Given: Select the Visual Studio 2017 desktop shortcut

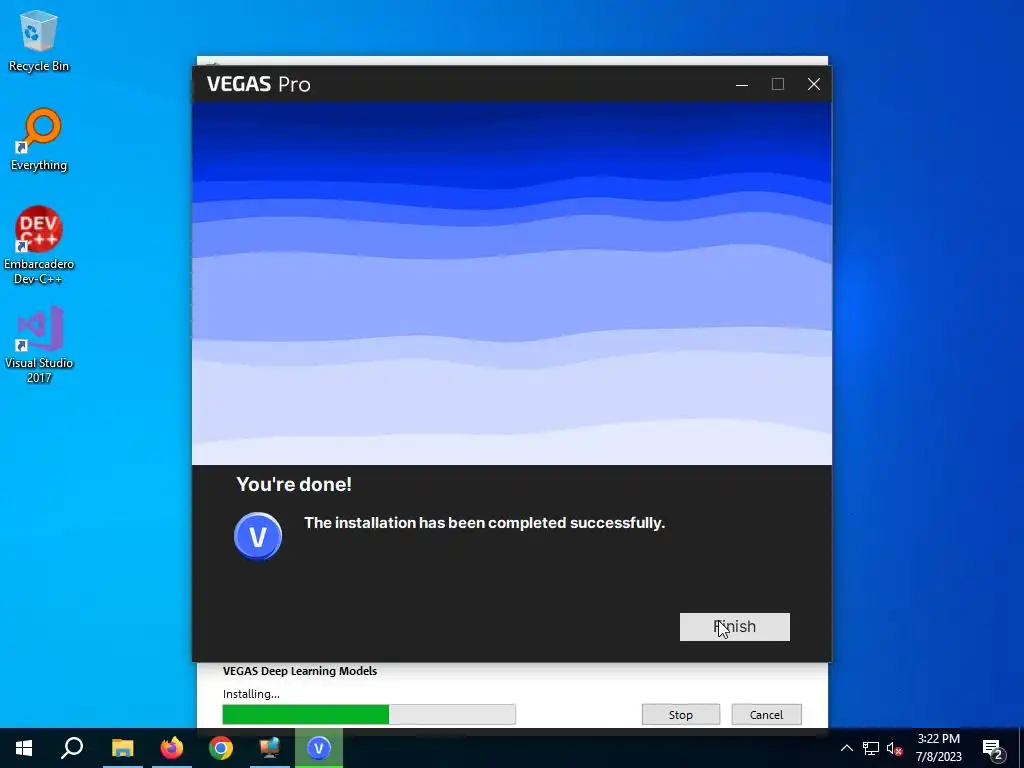Looking at the screenshot, I should click(39, 345).
